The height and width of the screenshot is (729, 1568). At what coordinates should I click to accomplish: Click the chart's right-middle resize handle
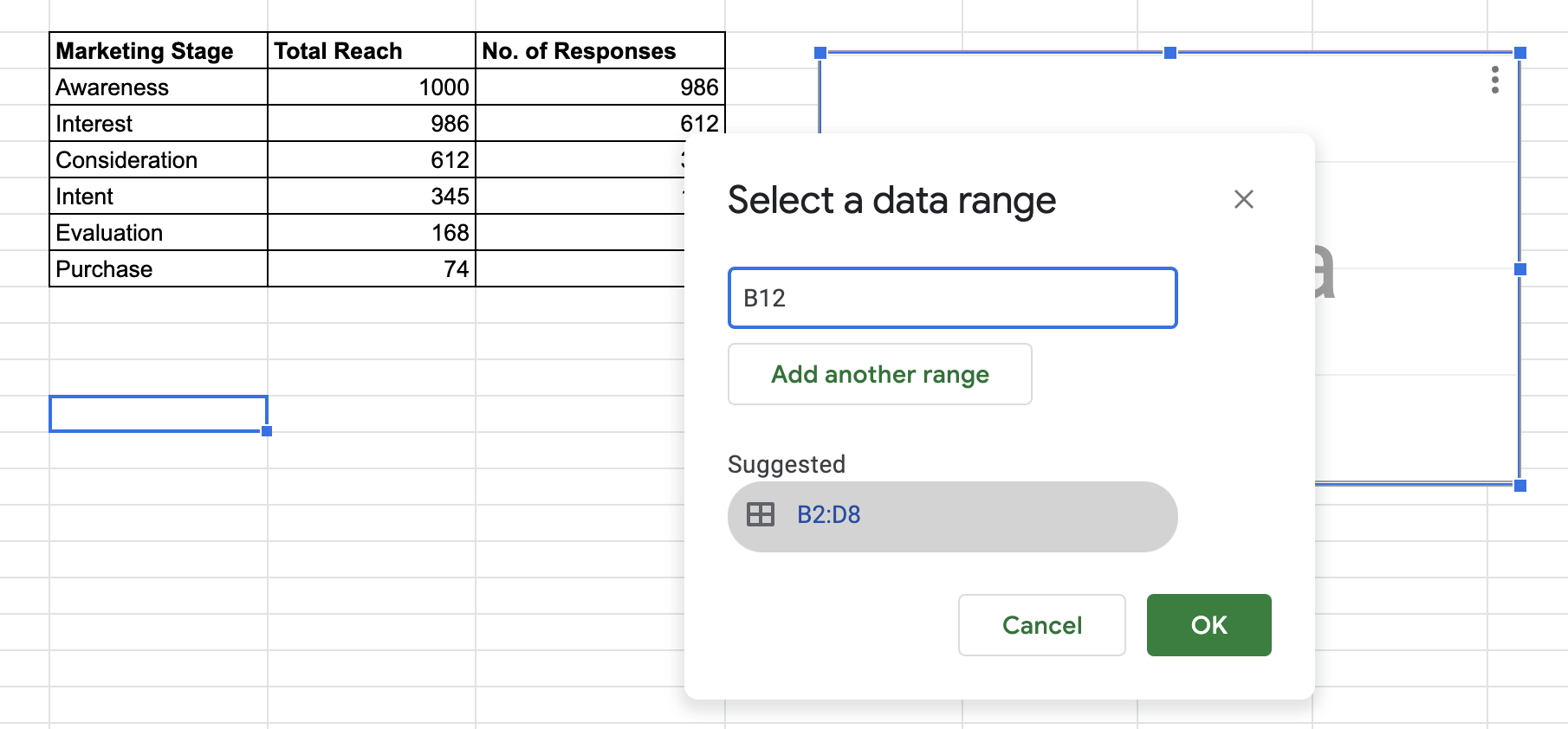(x=1519, y=269)
